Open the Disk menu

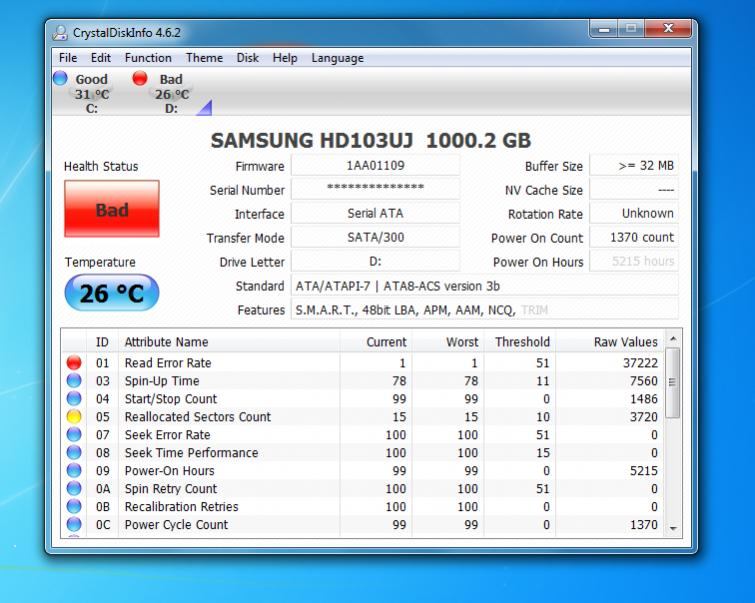247,58
